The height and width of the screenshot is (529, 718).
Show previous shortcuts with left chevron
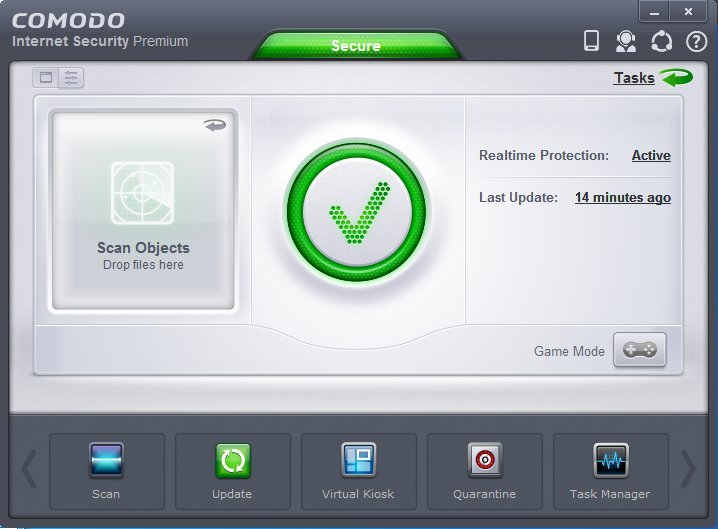[x=29, y=469]
